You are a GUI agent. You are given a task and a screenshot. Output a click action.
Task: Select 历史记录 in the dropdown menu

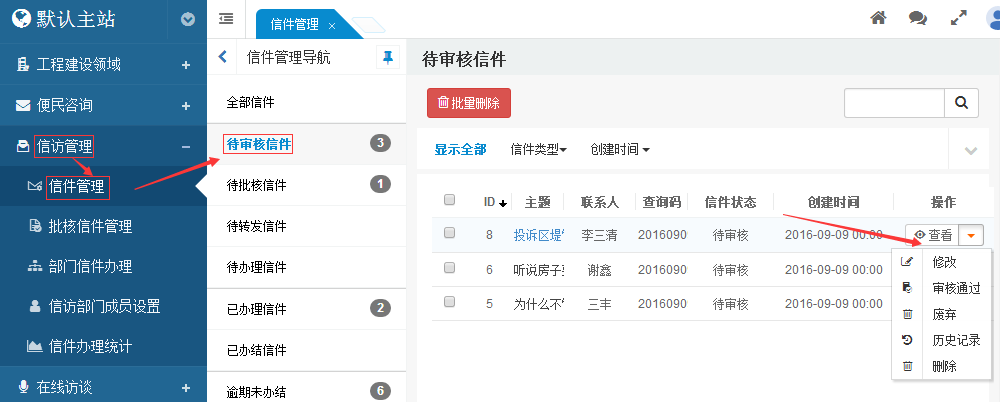(956, 340)
